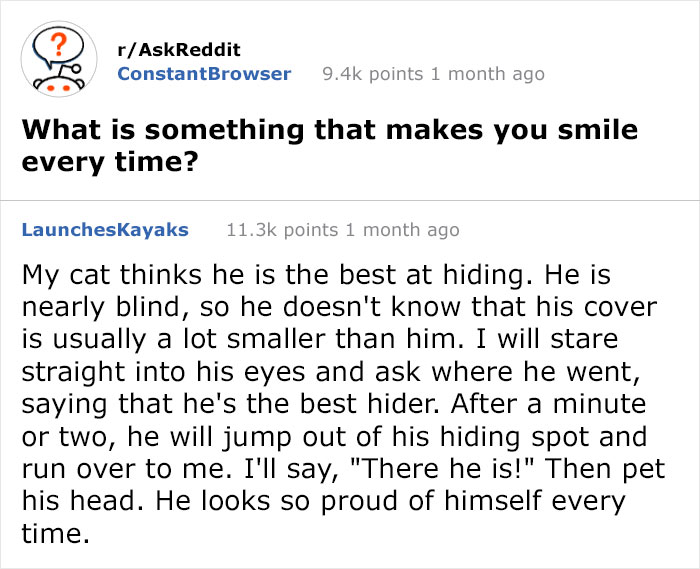Click the comment's 11.3k points score

click(x=282, y=230)
